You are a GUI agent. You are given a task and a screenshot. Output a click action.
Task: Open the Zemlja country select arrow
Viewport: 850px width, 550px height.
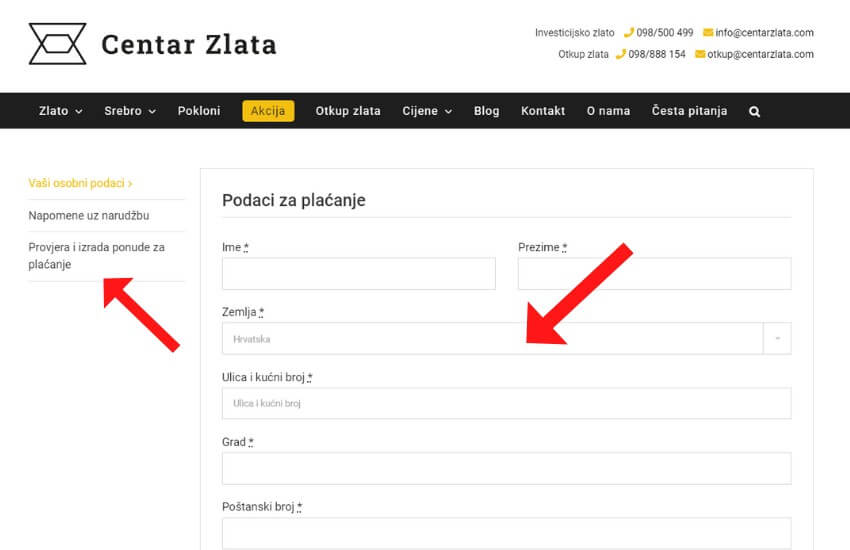(x=777, y=339)
